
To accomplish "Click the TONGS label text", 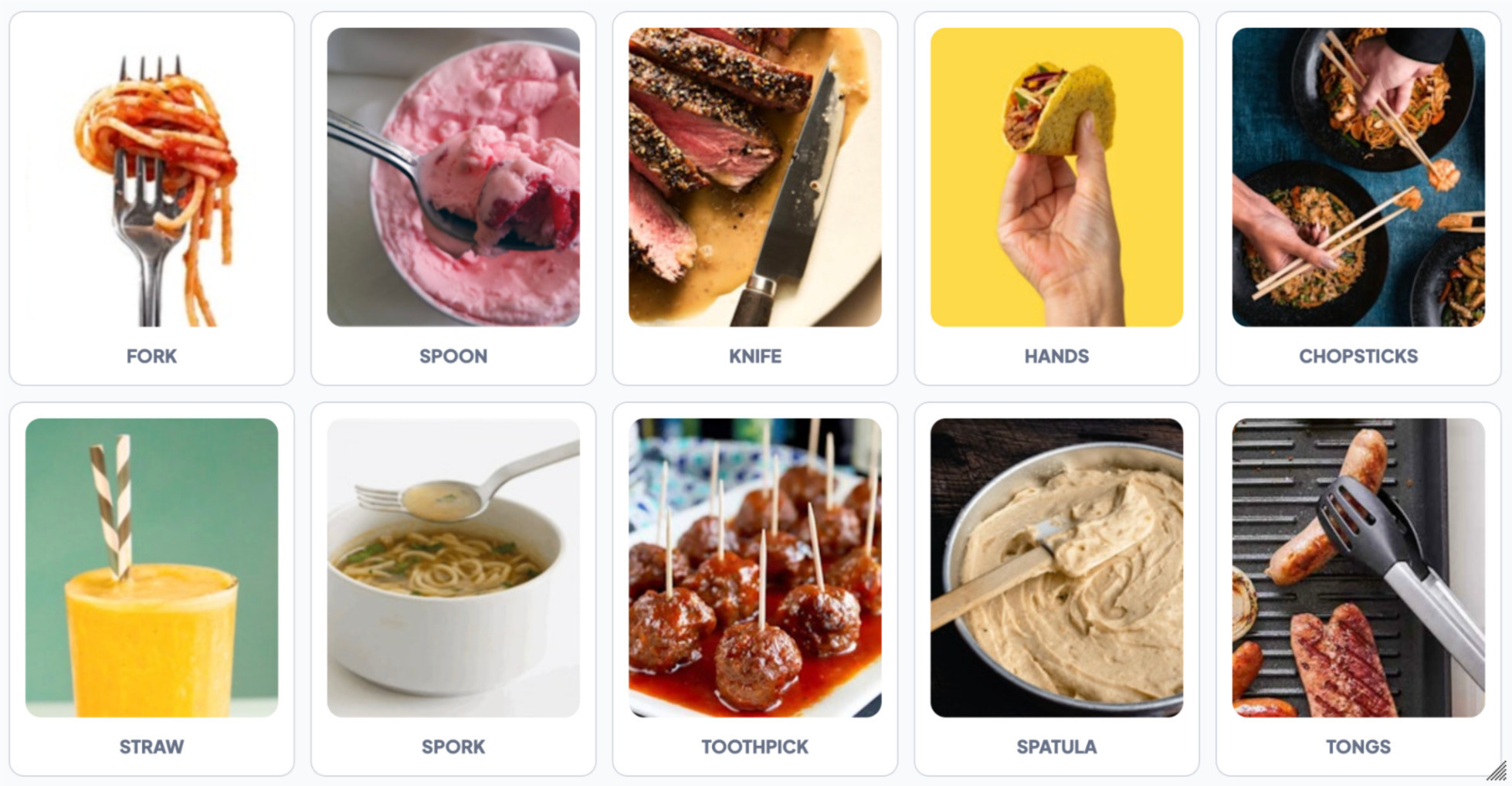I will tap(1358, 747).
